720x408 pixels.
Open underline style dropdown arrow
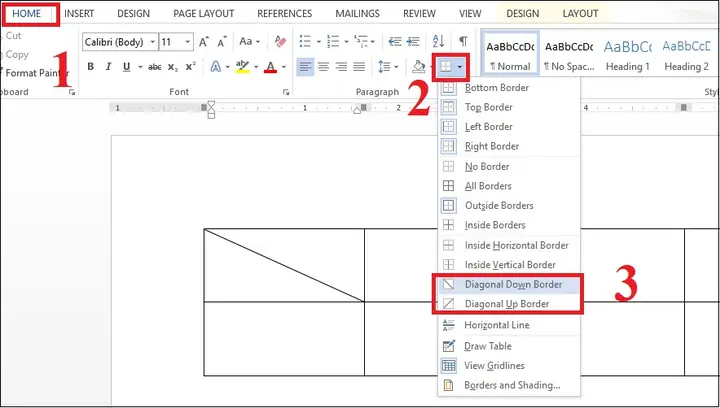(140, 67)
